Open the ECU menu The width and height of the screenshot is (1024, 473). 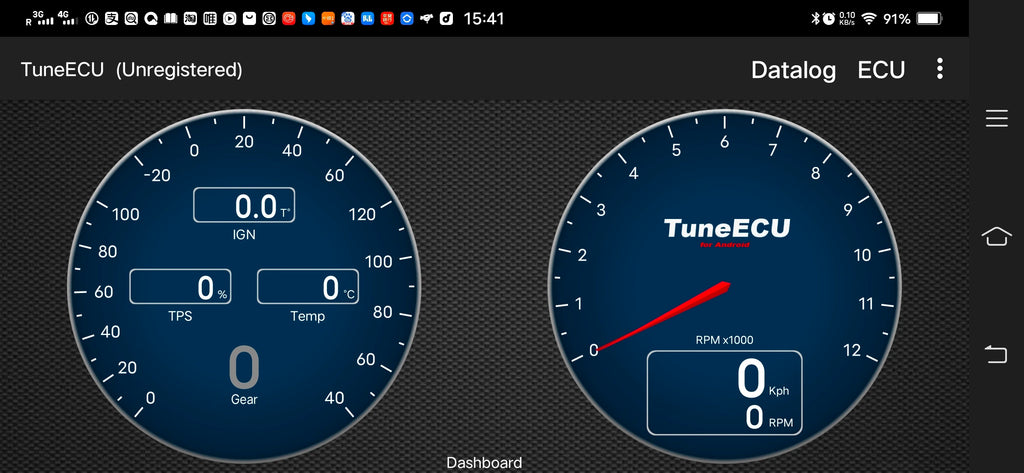tap(881, 70)
